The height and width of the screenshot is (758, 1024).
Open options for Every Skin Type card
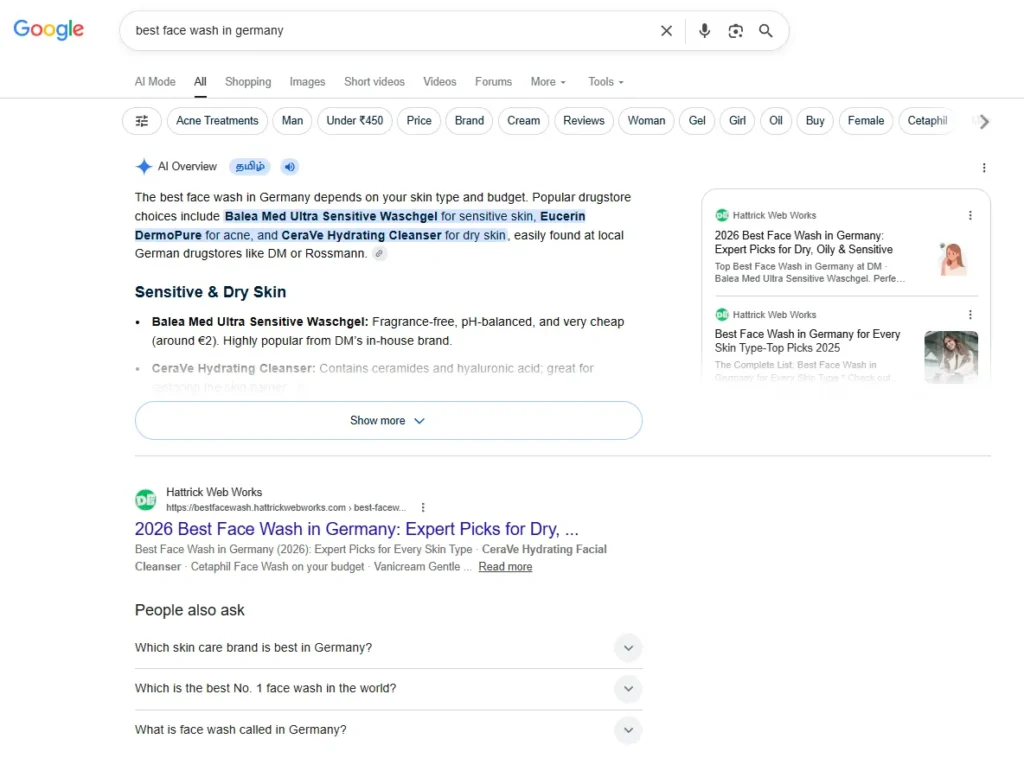(x=970, y=315)
